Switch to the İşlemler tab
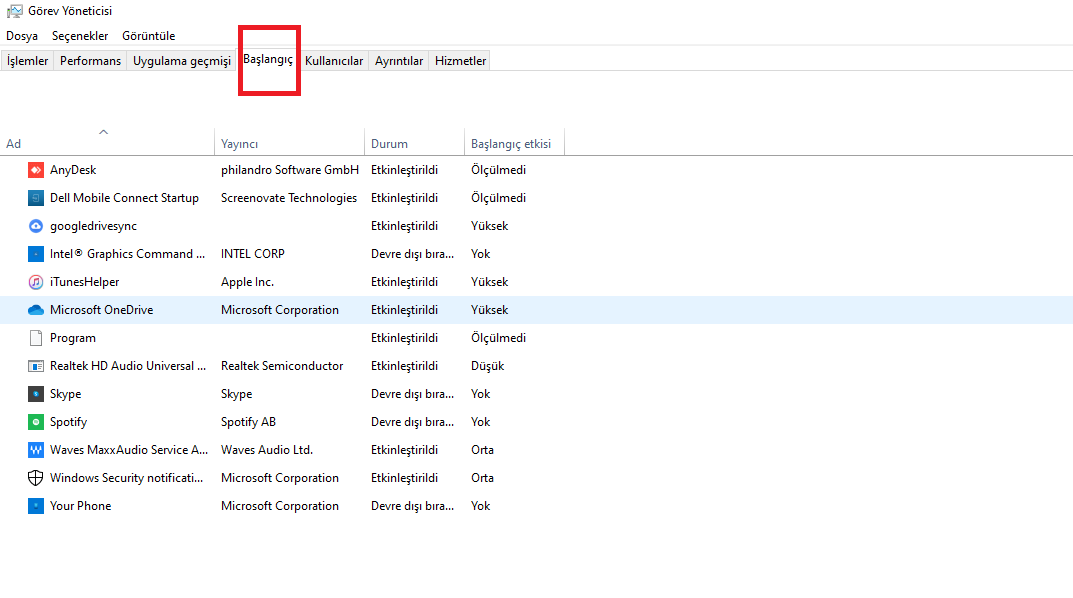Viewport: 1073px width, 598px height. (27, 61)
